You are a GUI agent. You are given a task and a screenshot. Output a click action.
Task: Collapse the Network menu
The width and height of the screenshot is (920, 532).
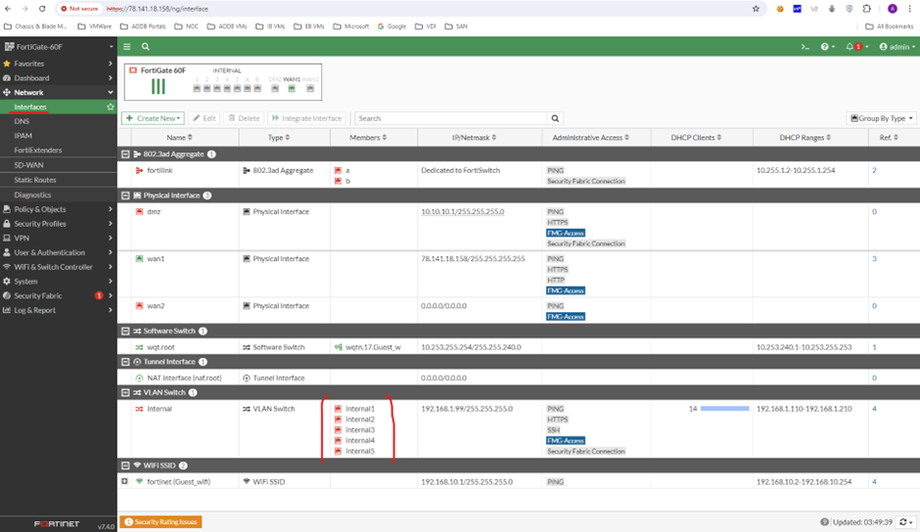pyautogui.click(x=58, y=93)
